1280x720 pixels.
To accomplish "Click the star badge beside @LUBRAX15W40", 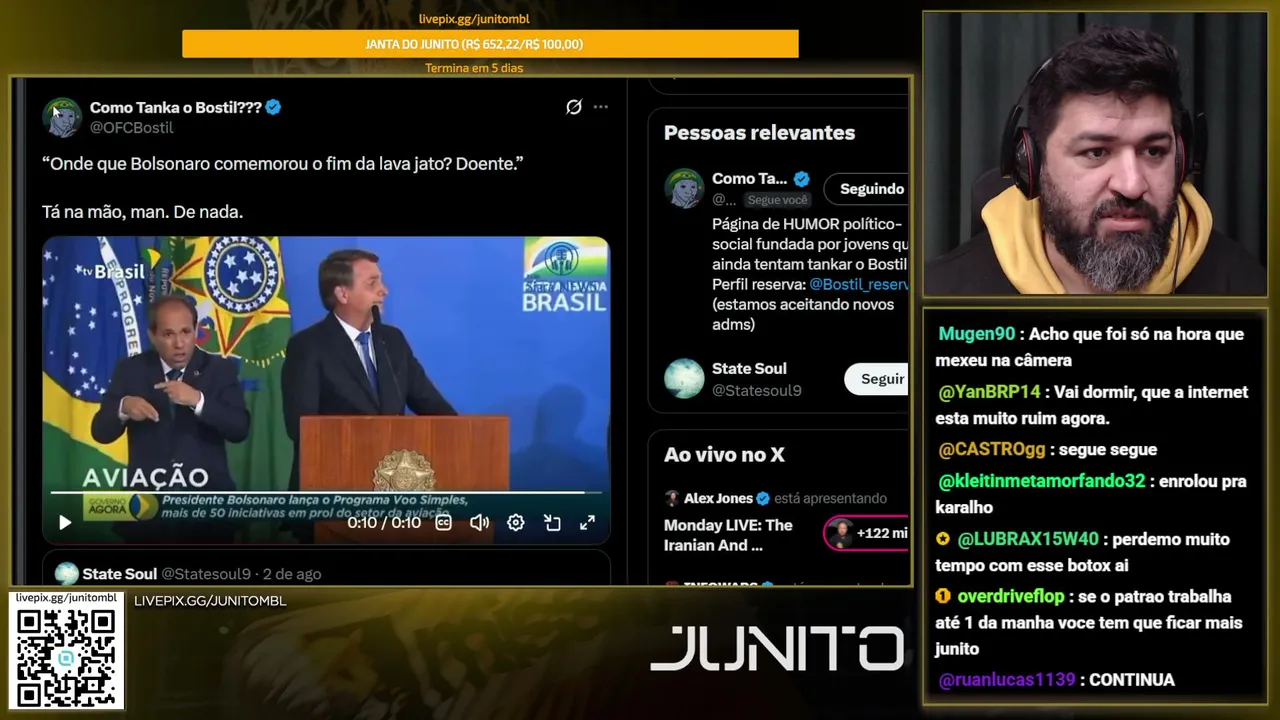I will pyautogui.click(x=943, y=539).
